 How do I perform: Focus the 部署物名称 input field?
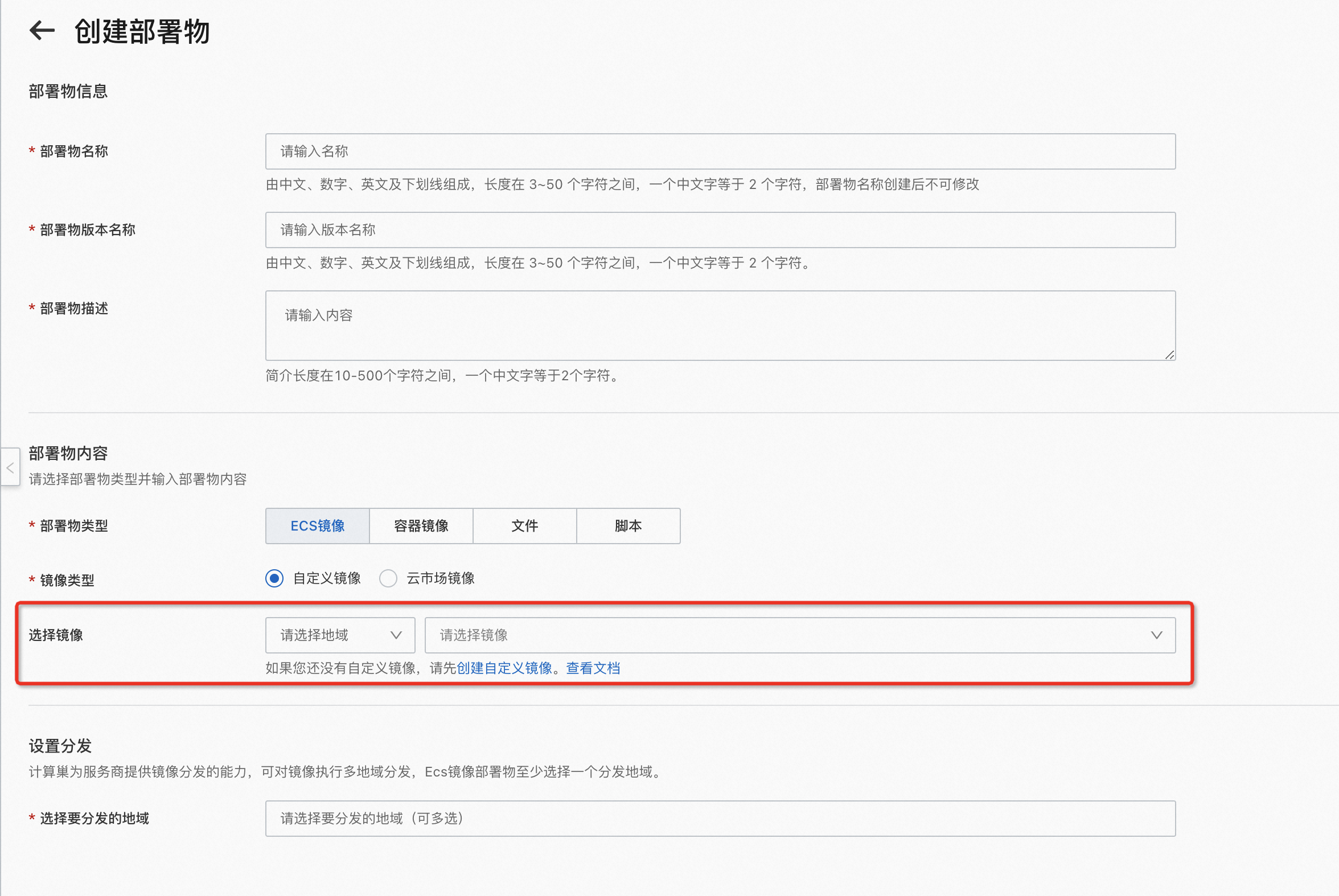(x=720, y=151)
